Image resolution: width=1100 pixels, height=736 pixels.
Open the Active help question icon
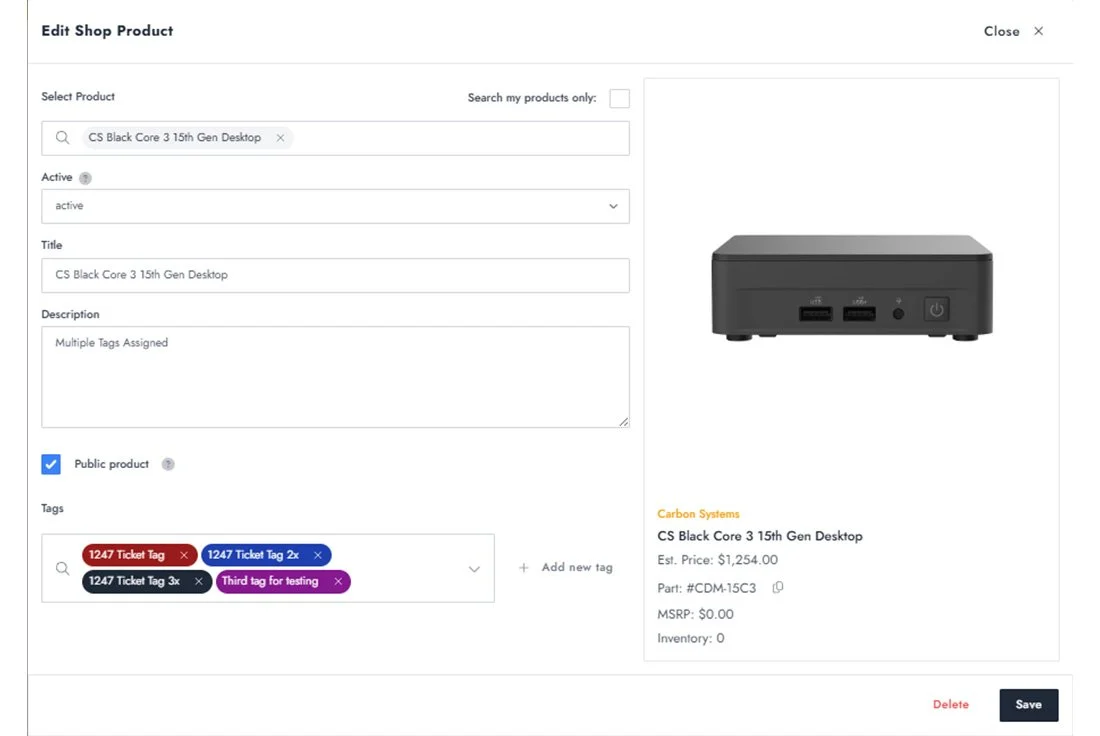pos(85,178)
